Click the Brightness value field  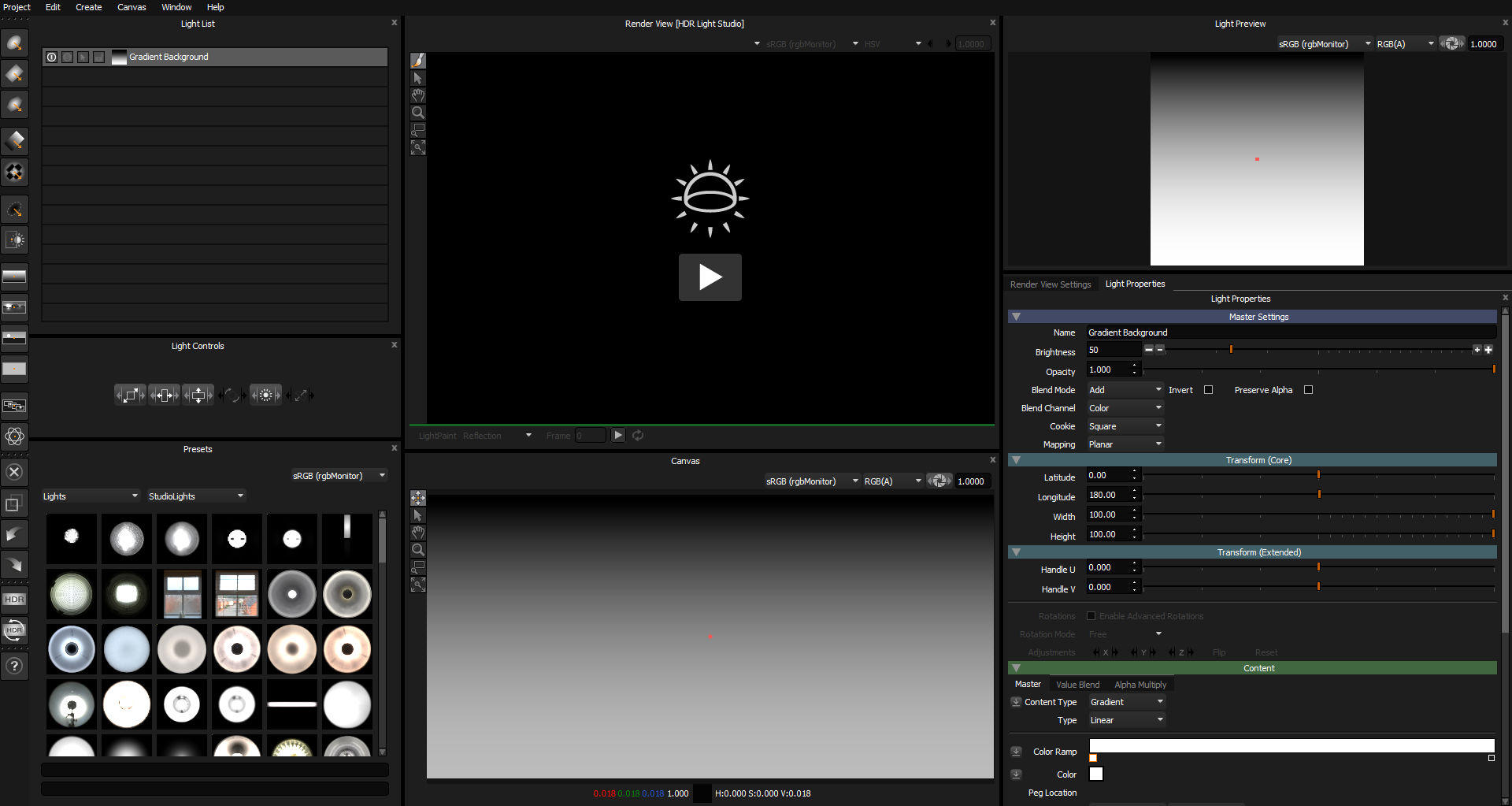click(x=1113, y=350)
